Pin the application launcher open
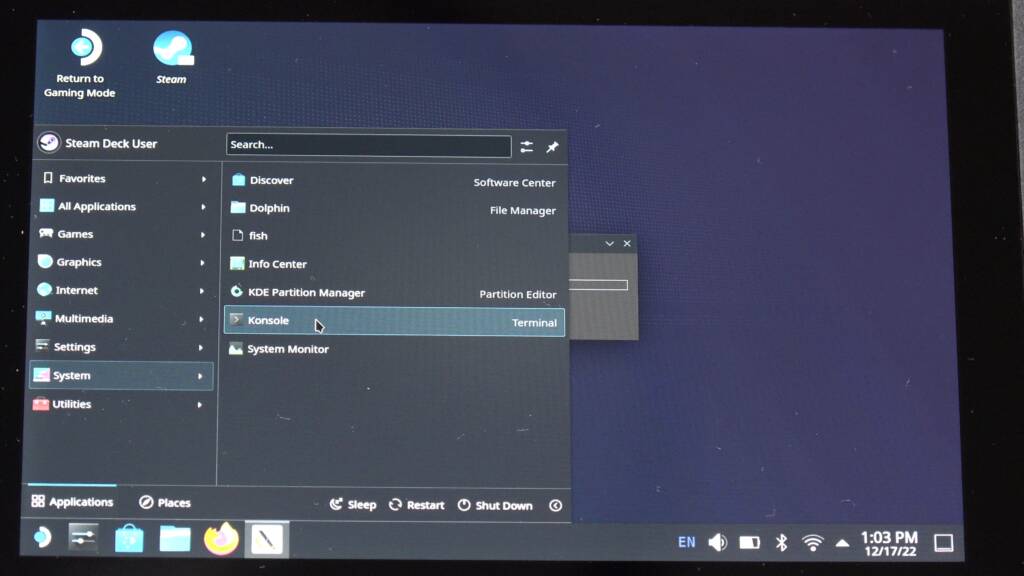1024x576 pixels. click(x=552, y=147)
